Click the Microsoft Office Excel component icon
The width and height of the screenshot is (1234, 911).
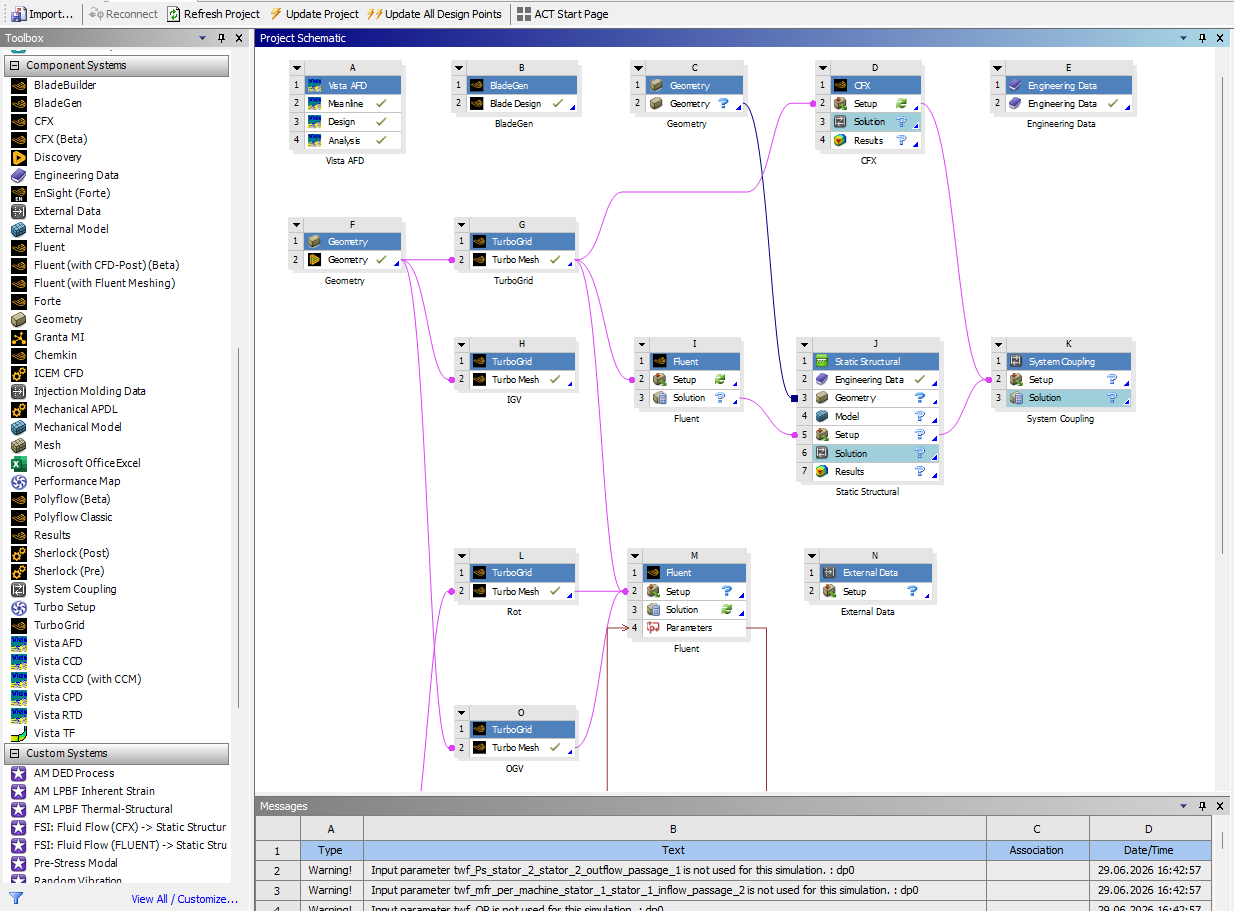18,463
